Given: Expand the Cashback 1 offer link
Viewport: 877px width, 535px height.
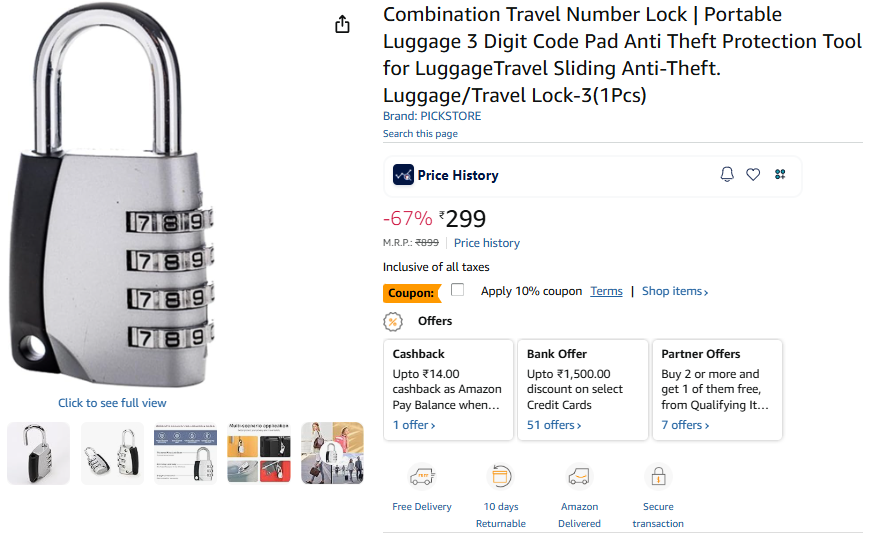Looking at the screenshot, I should [x=414, y=425].
